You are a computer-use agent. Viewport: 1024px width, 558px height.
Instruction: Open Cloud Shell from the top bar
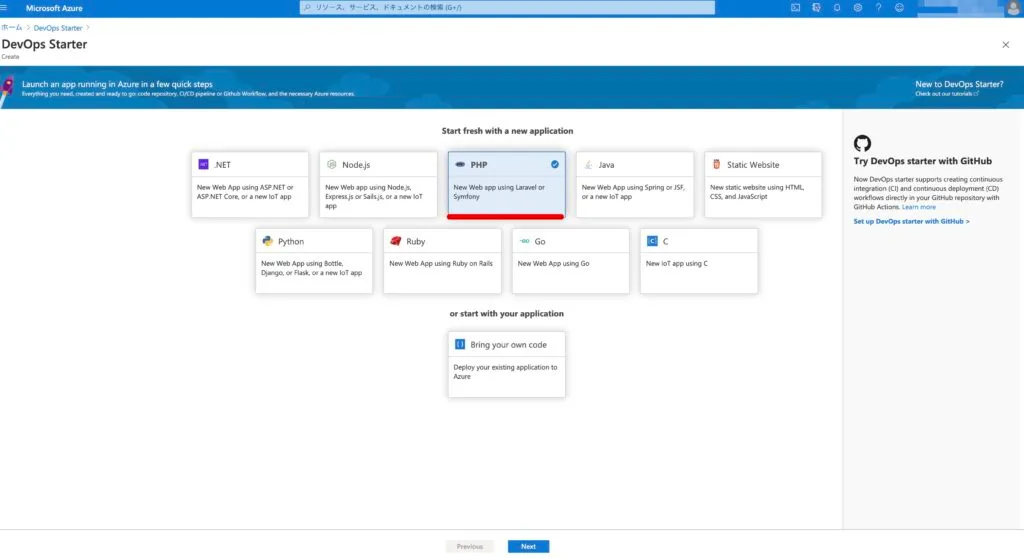coord(795,8)
